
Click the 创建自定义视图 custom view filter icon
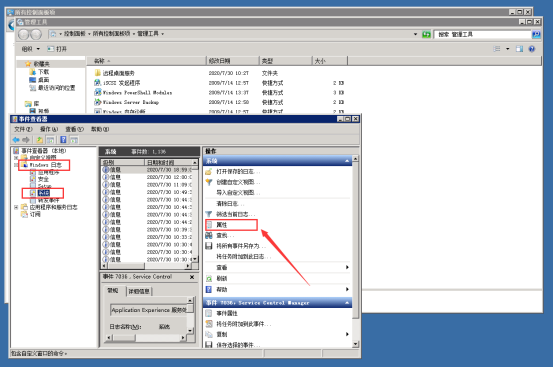[209, 182]
